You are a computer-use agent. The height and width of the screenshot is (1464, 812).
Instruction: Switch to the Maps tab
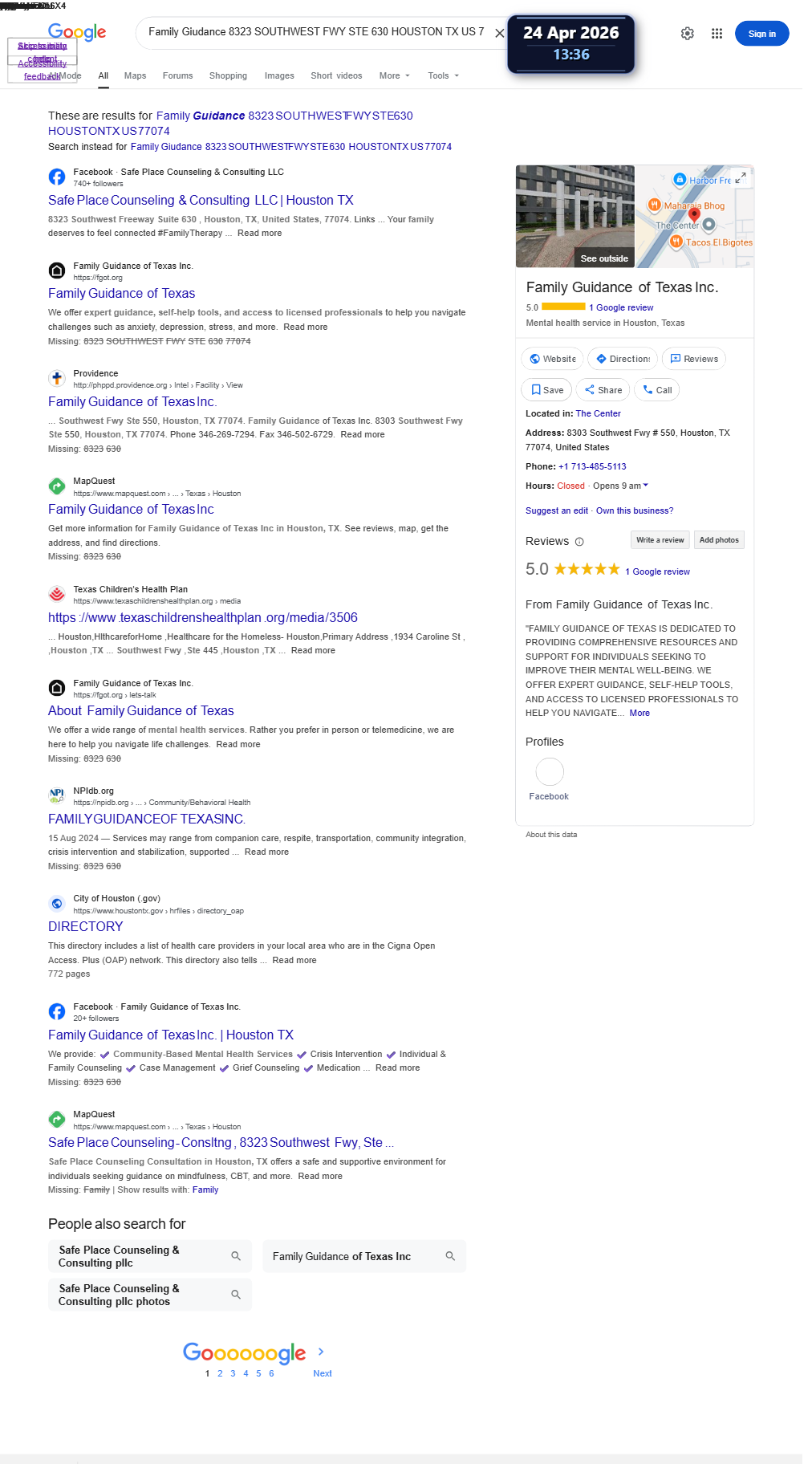[x=135, y=75]
